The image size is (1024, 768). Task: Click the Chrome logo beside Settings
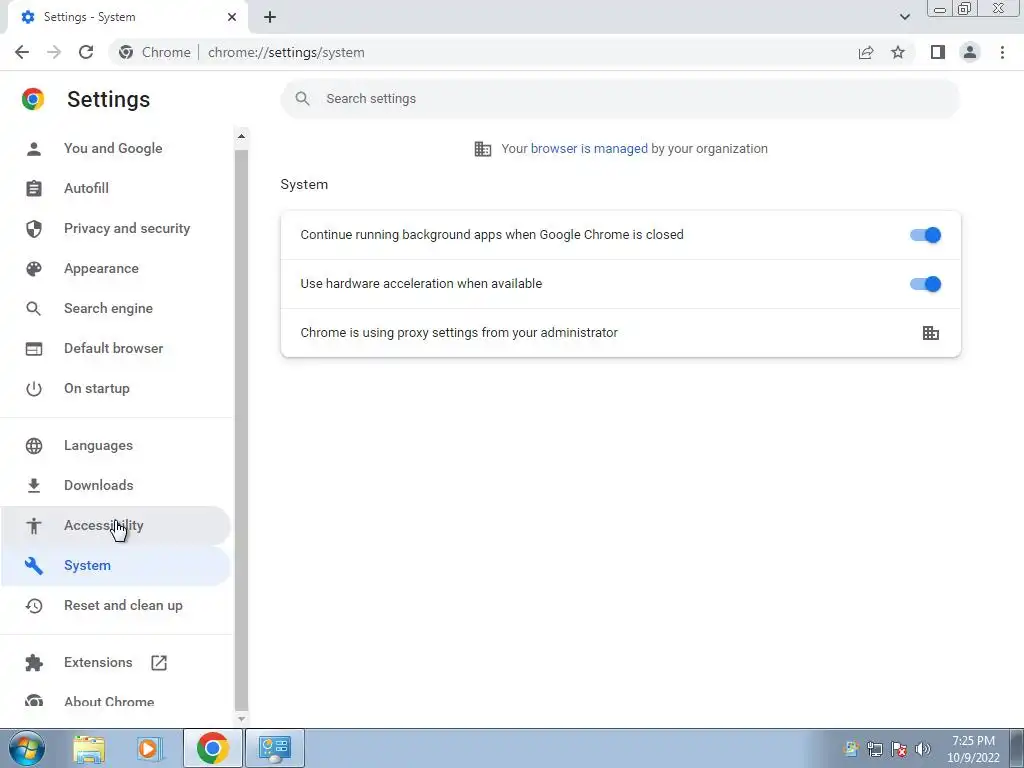[x=33, y=99]
